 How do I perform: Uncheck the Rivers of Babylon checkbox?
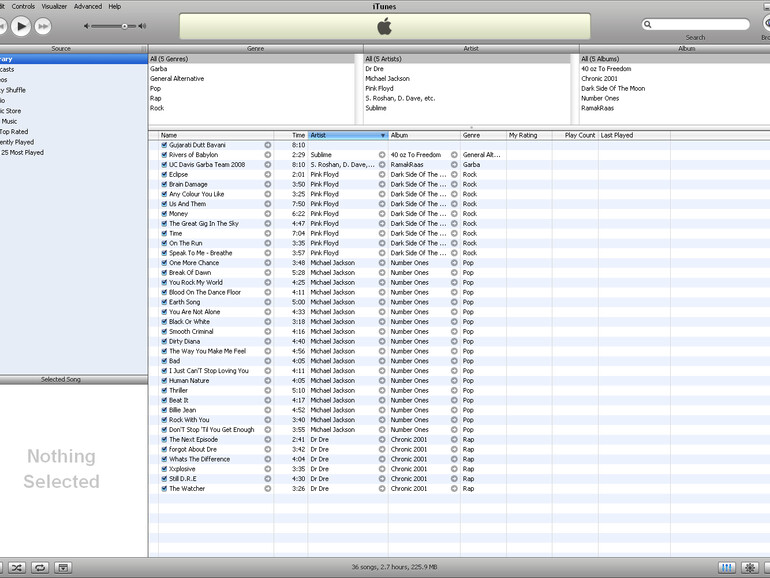165,155
